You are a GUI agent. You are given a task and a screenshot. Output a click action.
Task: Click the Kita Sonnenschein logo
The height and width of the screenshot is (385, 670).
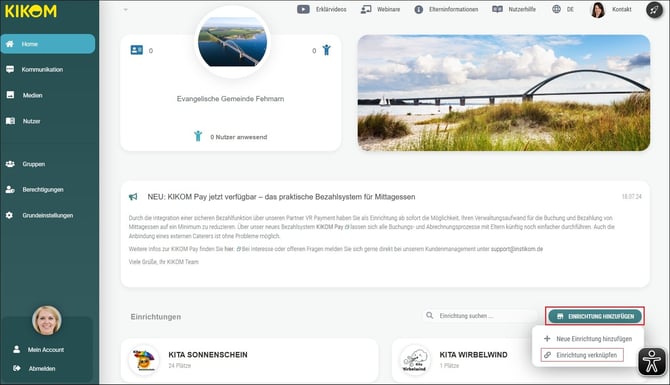[144, 360]
